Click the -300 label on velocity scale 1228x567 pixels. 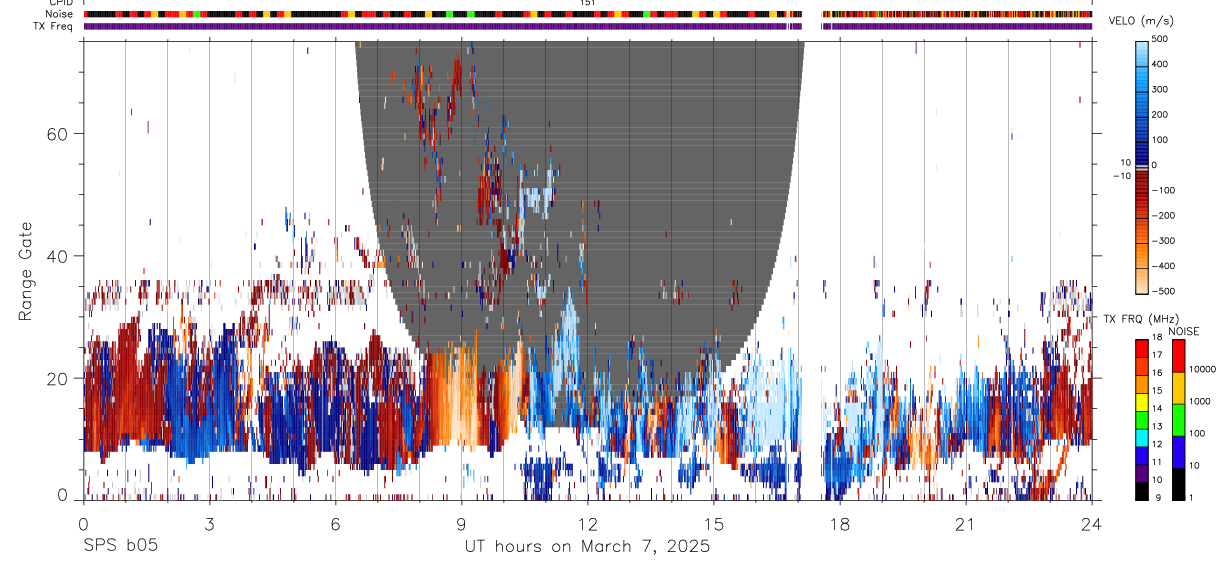pos(1165,241)
